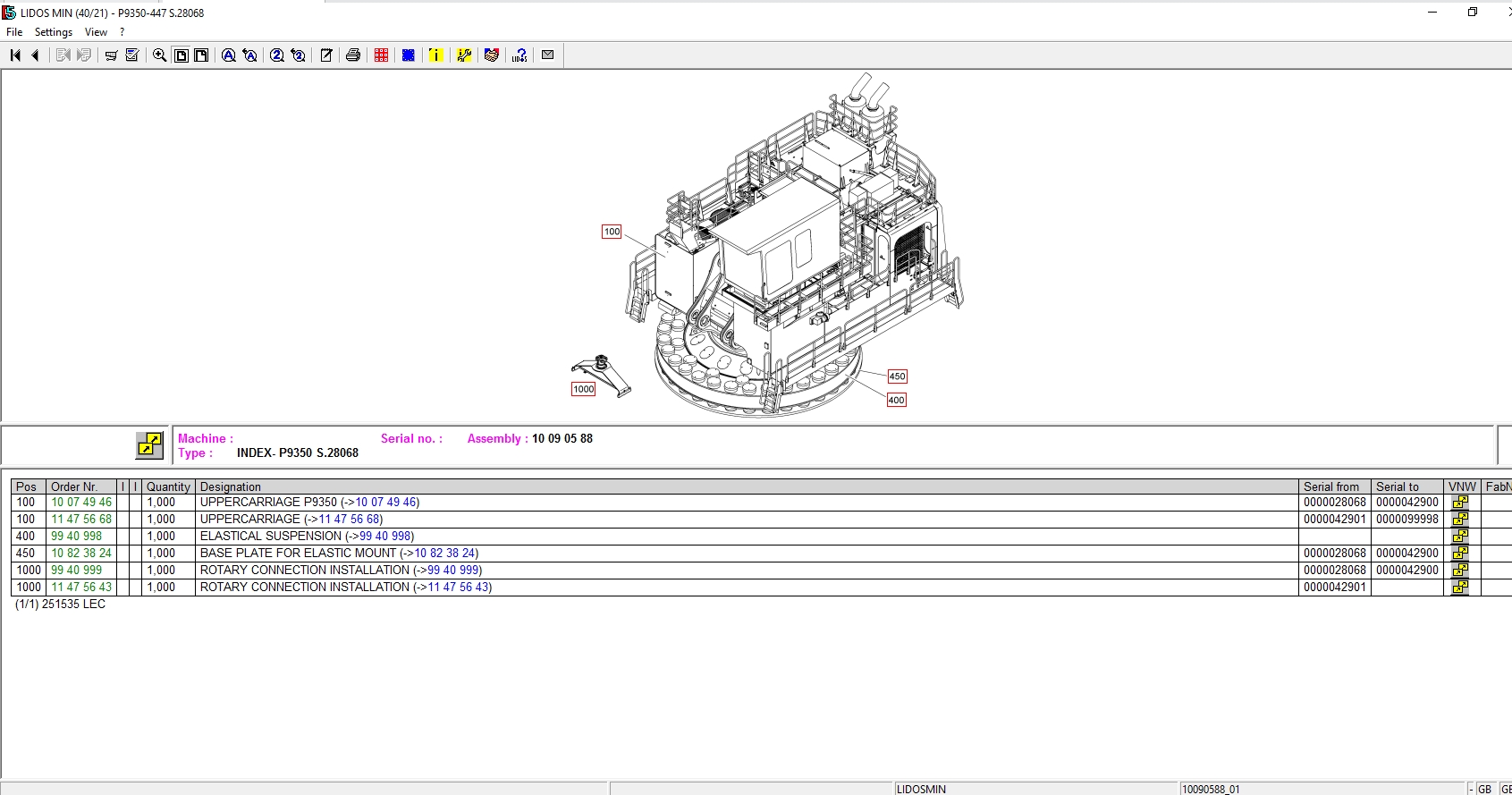Open the File menu
1512x795 pixels.
pos(14,32)
